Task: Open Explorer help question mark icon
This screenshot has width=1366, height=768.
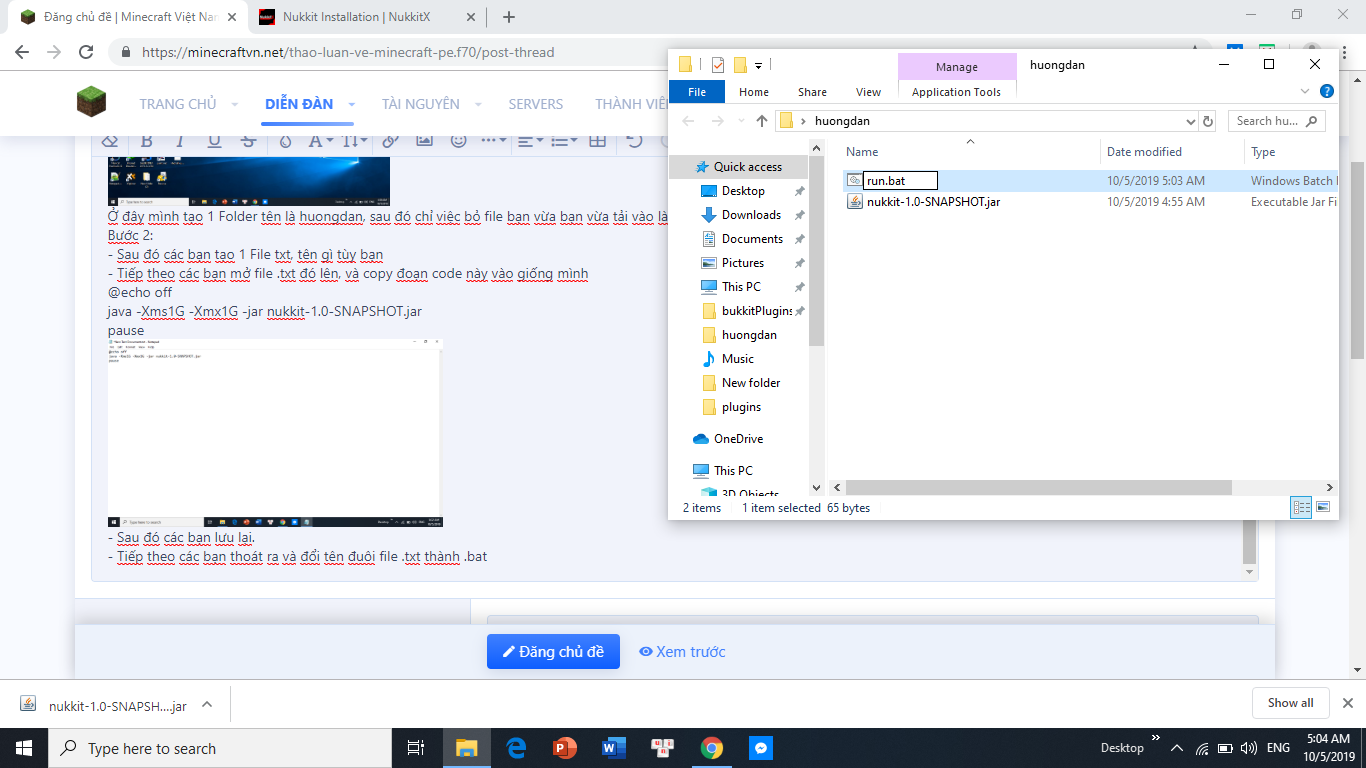Action: pos(1327,91)
